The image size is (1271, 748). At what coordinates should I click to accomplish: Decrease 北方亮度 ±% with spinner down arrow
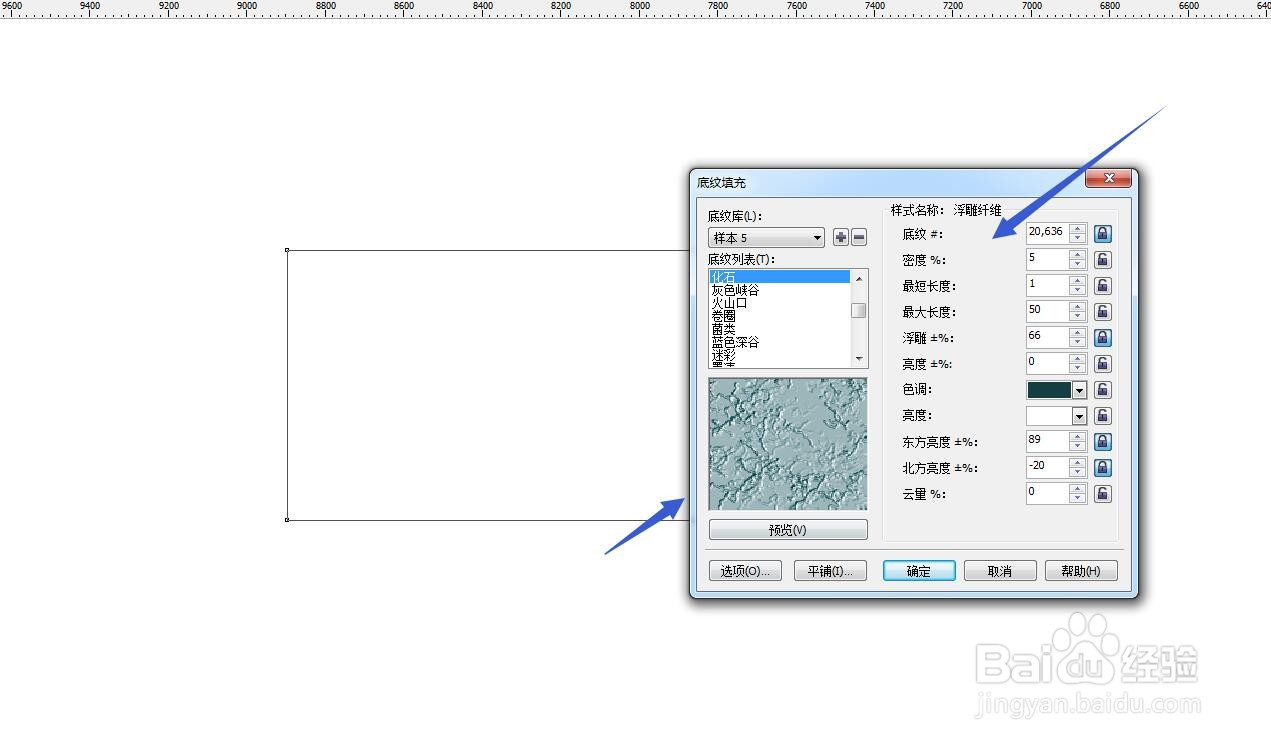(1077, 472)
